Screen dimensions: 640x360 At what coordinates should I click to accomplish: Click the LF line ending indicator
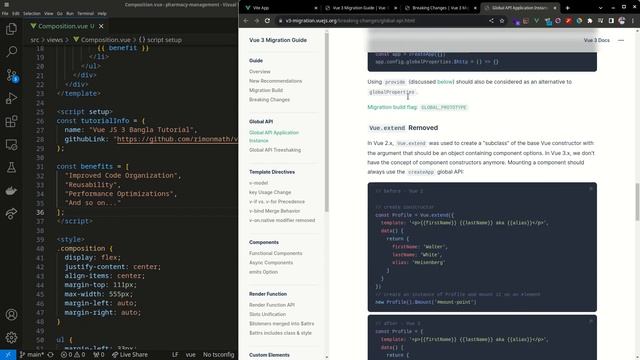[175, 355]
